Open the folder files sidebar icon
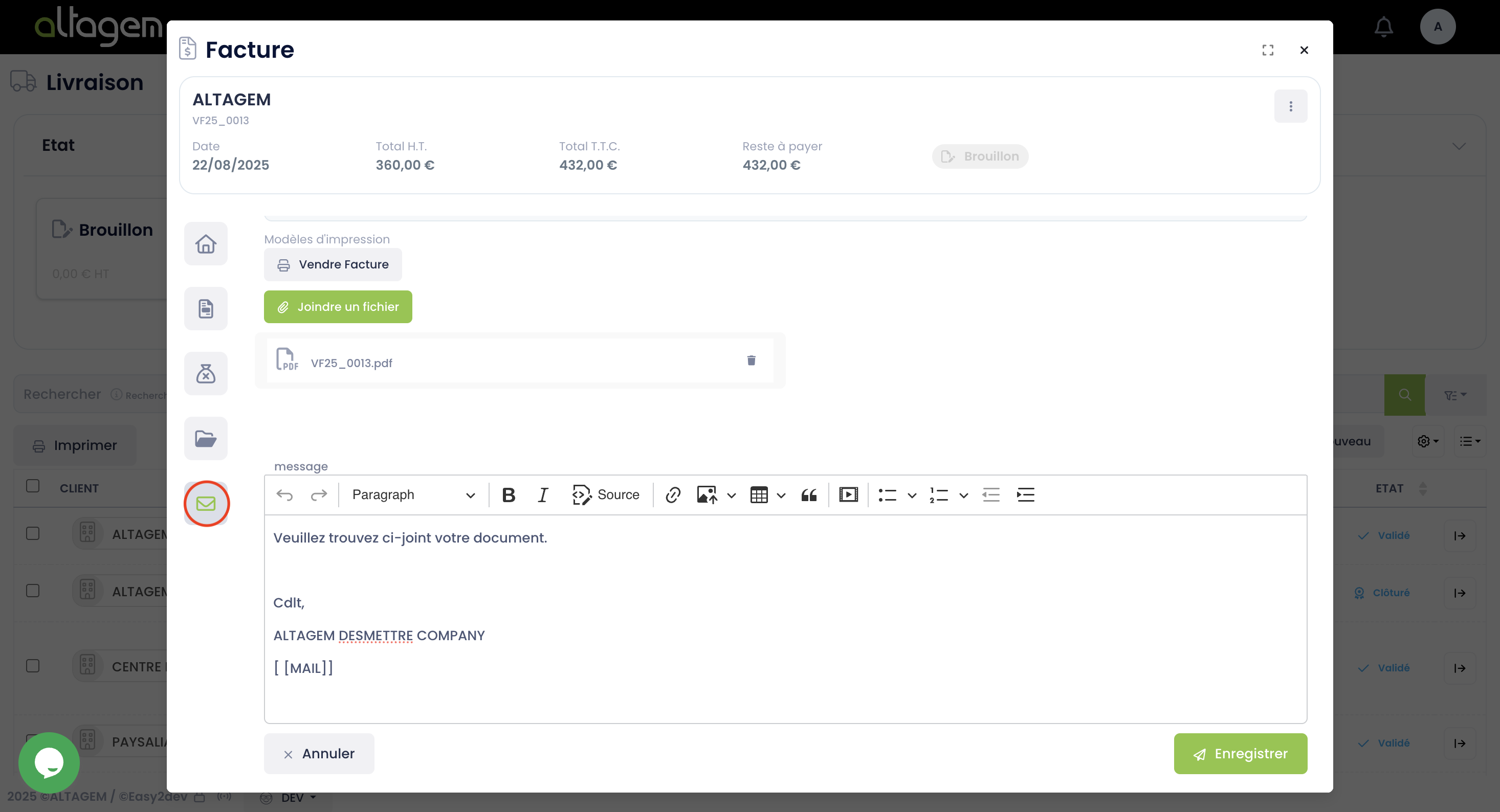Image resolution: width=1500 pixels, height=812 pixels. pyautogui.click(x=206, y=438)
